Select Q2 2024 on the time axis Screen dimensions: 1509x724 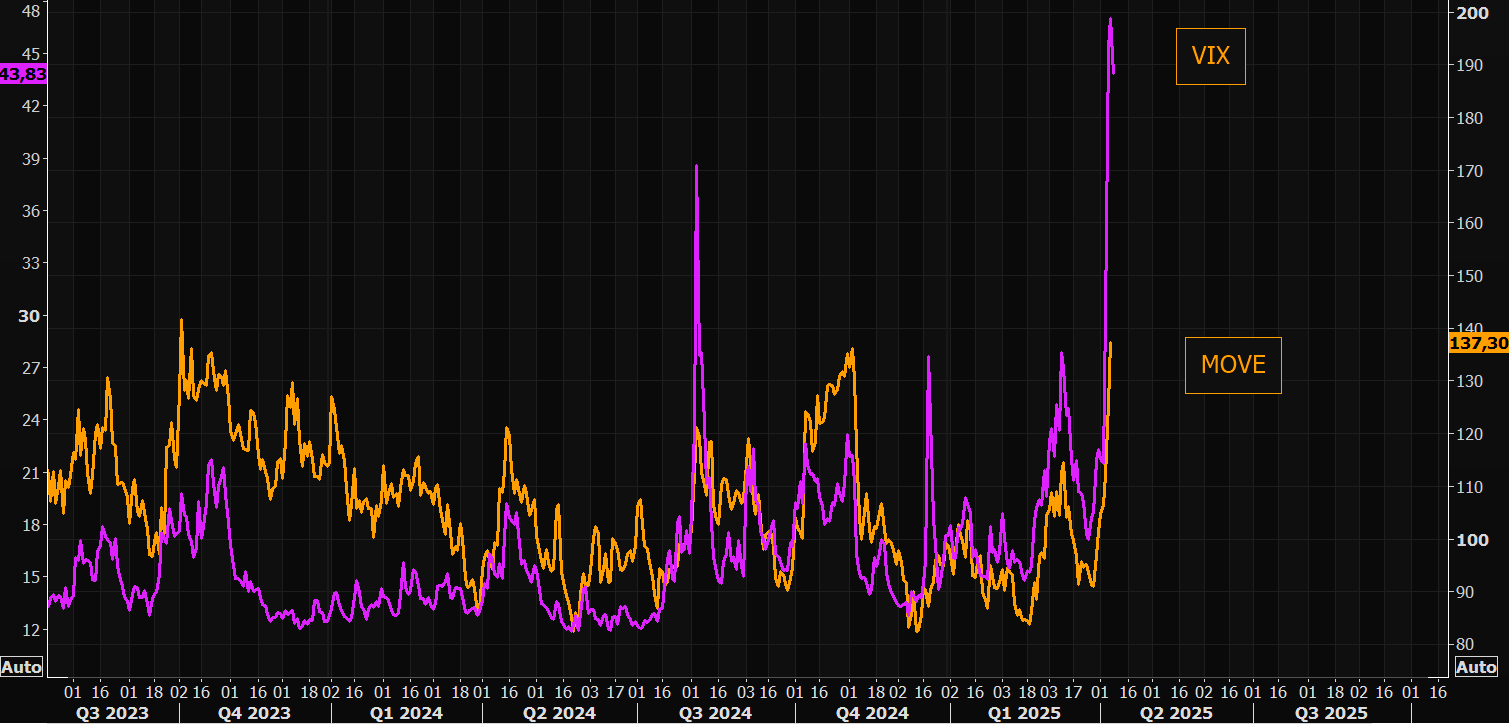tap(558, 713)
